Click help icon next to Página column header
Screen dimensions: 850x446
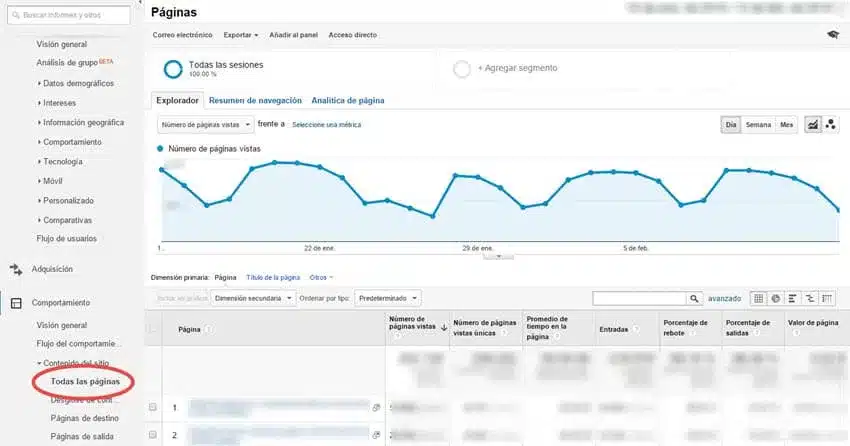pyautogui.click(x=208, y=329)
